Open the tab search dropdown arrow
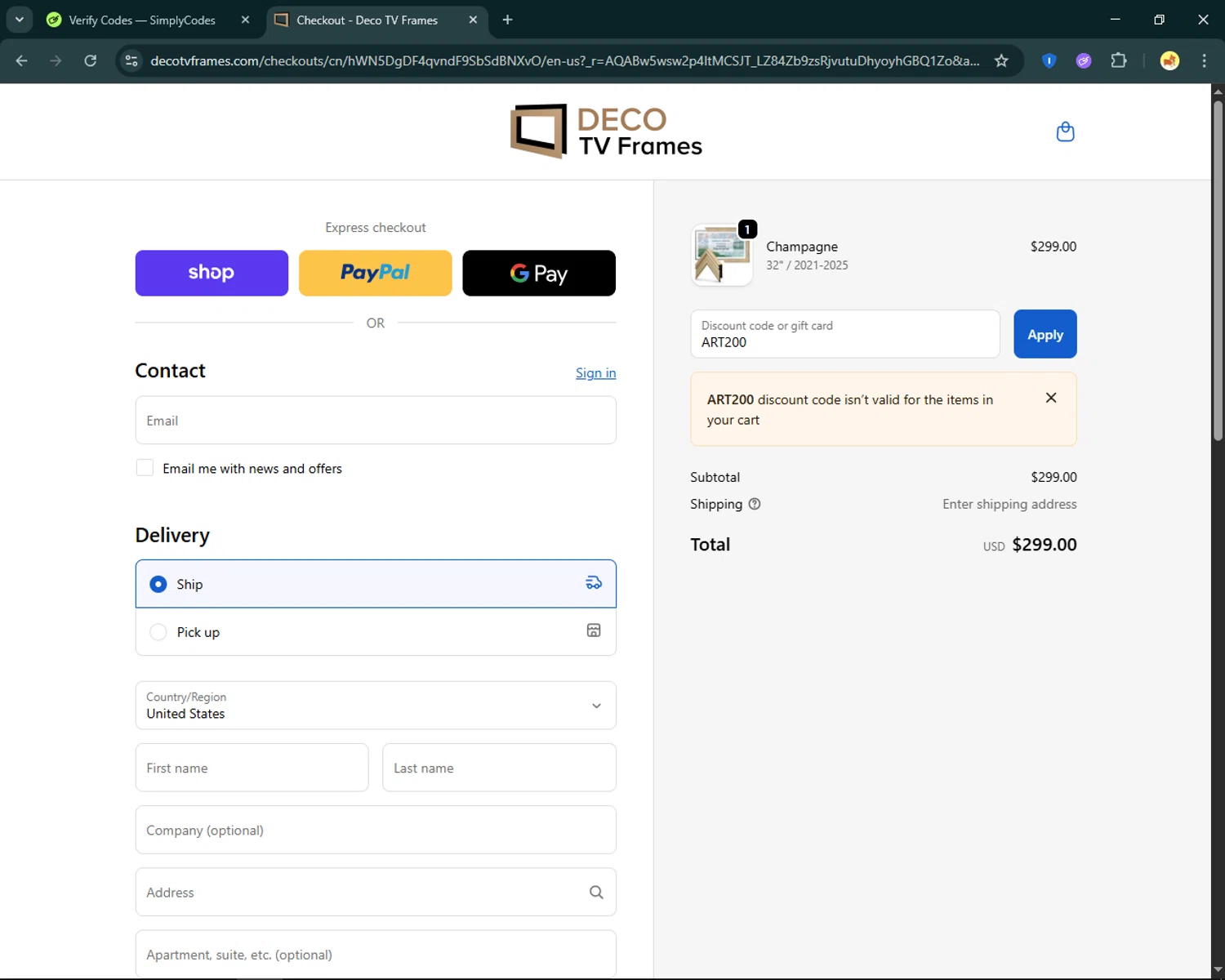1225x980 pixels. [x=20, y=20]
